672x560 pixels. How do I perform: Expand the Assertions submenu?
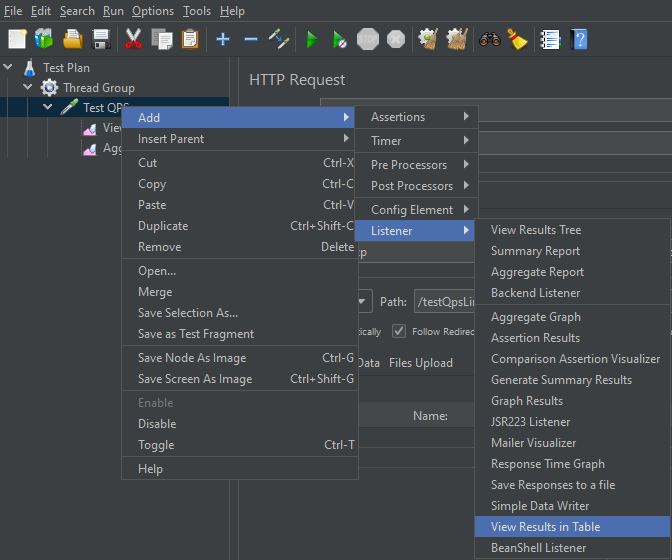point(416,117)
